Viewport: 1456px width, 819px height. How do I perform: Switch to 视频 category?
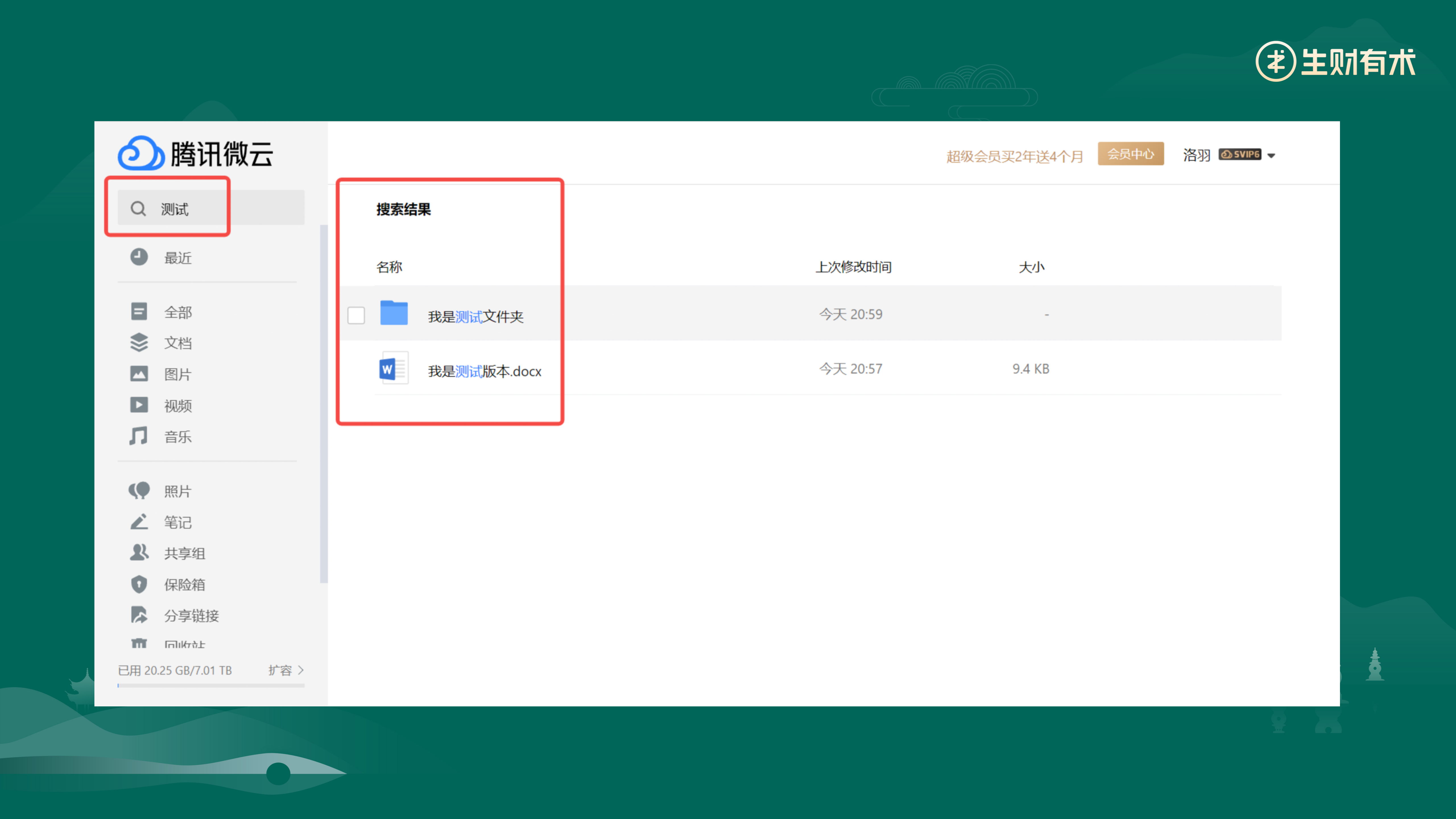pyautogui.click(x=177, y=405)
